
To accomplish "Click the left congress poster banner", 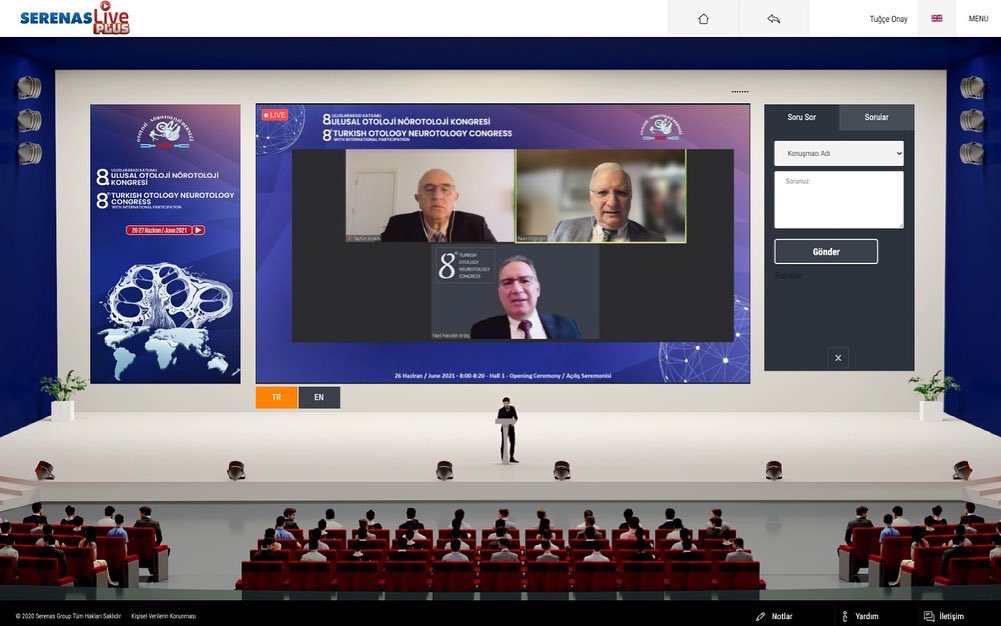I will [165, 244].
